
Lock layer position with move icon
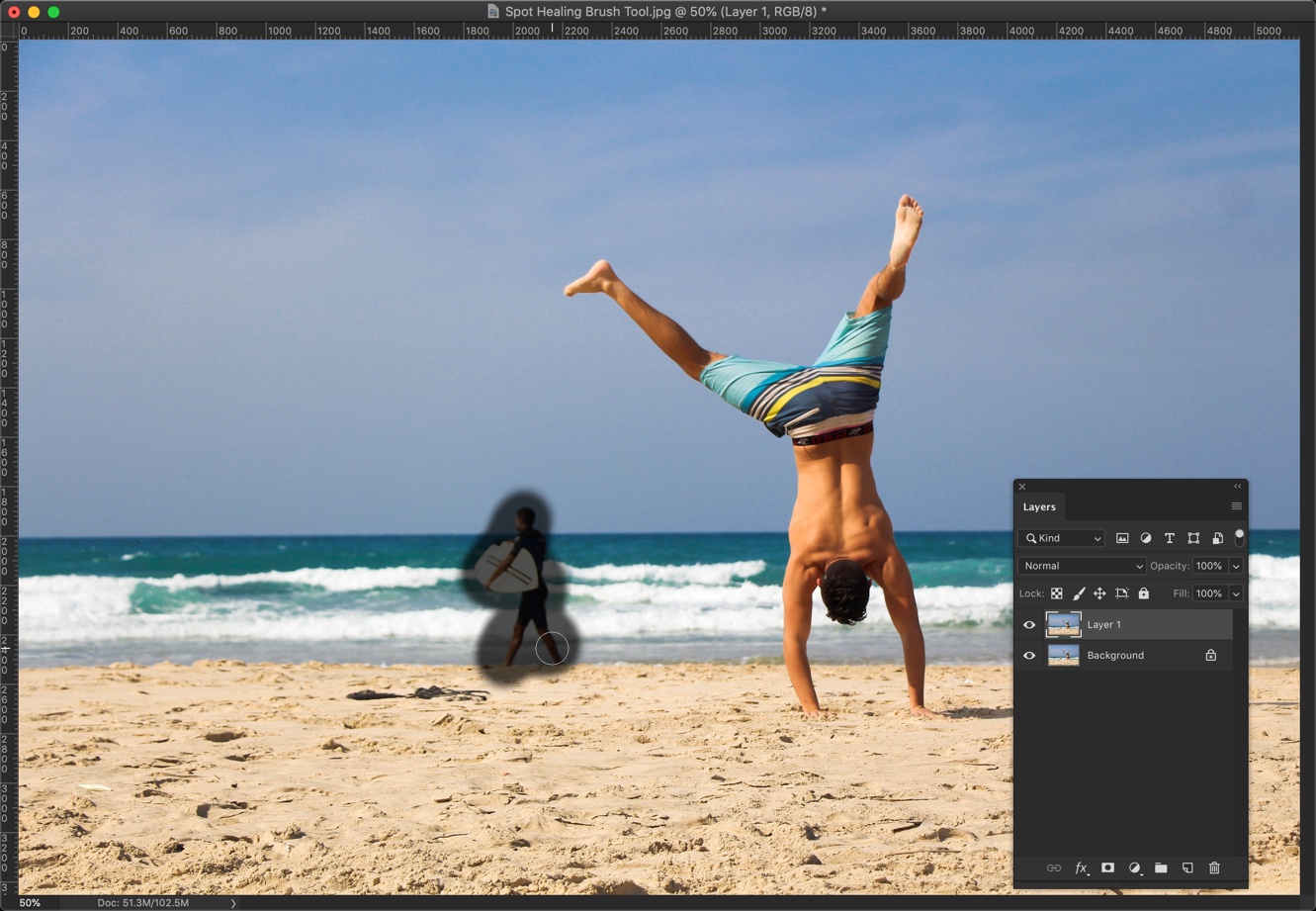1099,593
